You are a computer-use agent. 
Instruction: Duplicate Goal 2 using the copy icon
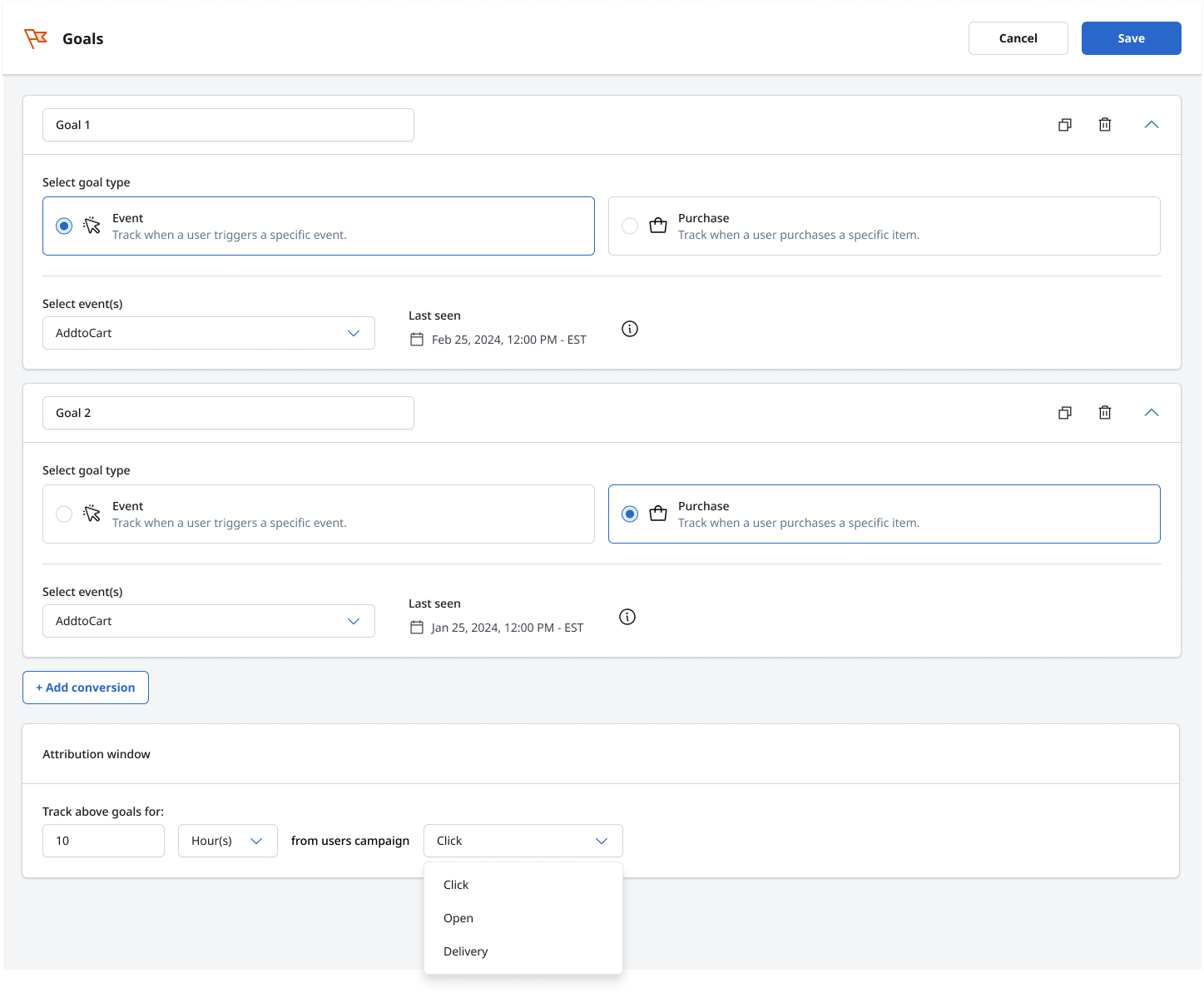tap(1065, 413)
